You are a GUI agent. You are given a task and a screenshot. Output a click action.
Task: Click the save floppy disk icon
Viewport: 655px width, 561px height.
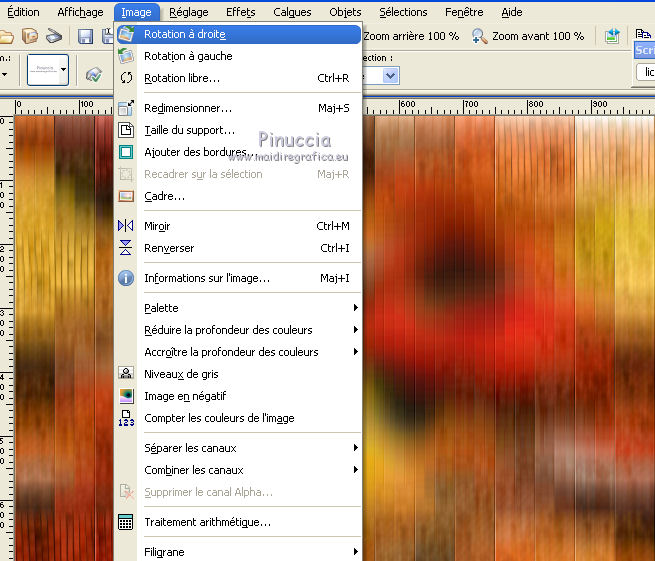coord(86,36)
